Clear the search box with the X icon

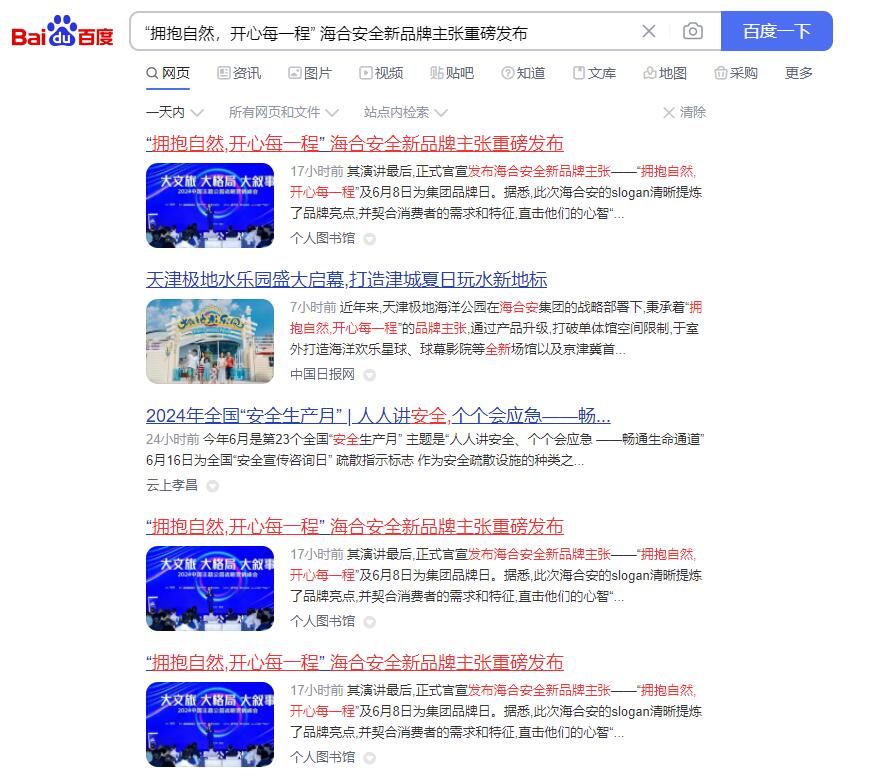coord(649,31)
